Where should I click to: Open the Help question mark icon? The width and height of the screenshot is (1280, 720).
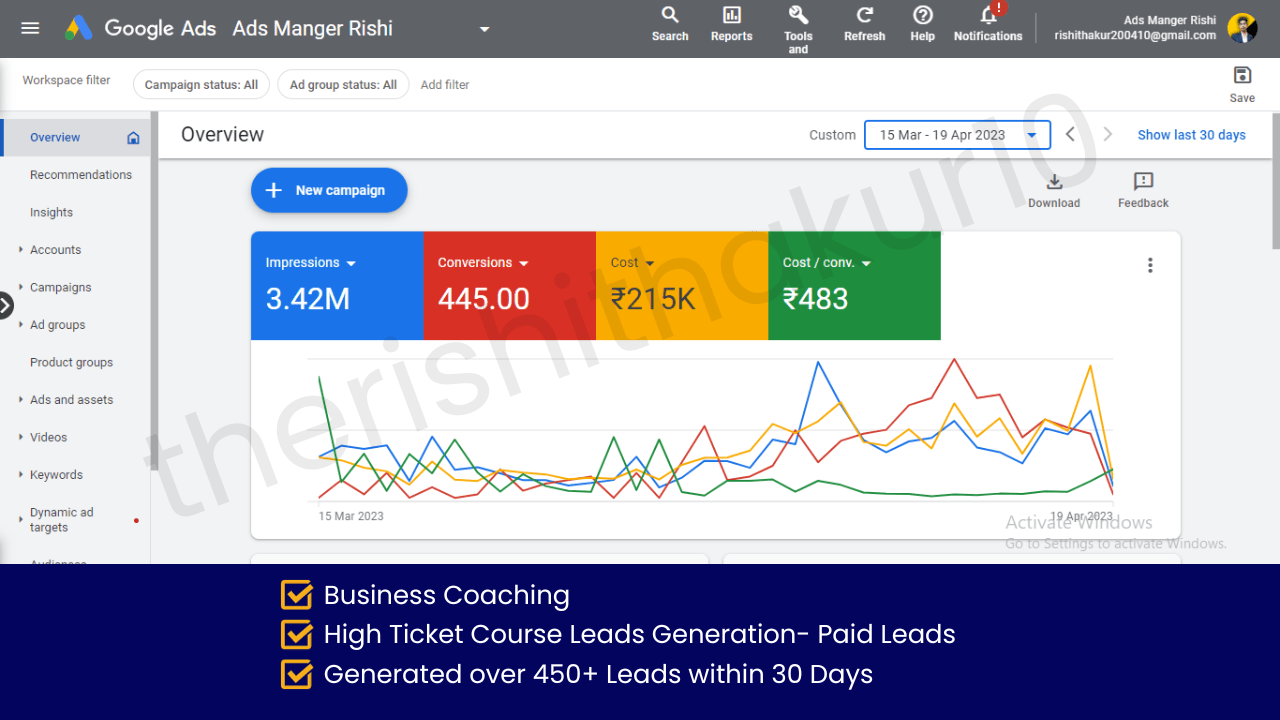[x=922, y=15]
